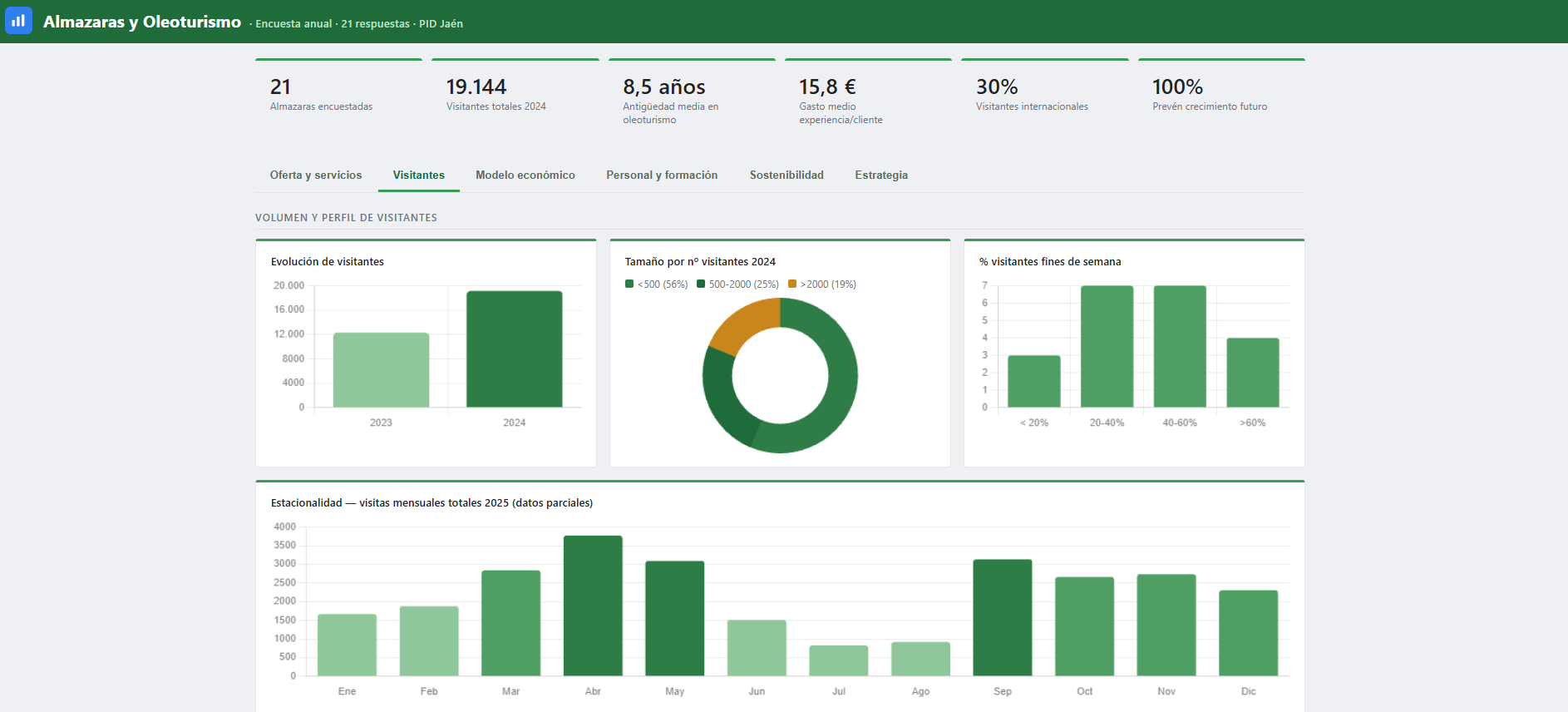Click the 'Evolución de visitantes' chart title
The image size is (1568, 712).
point(328,261)
